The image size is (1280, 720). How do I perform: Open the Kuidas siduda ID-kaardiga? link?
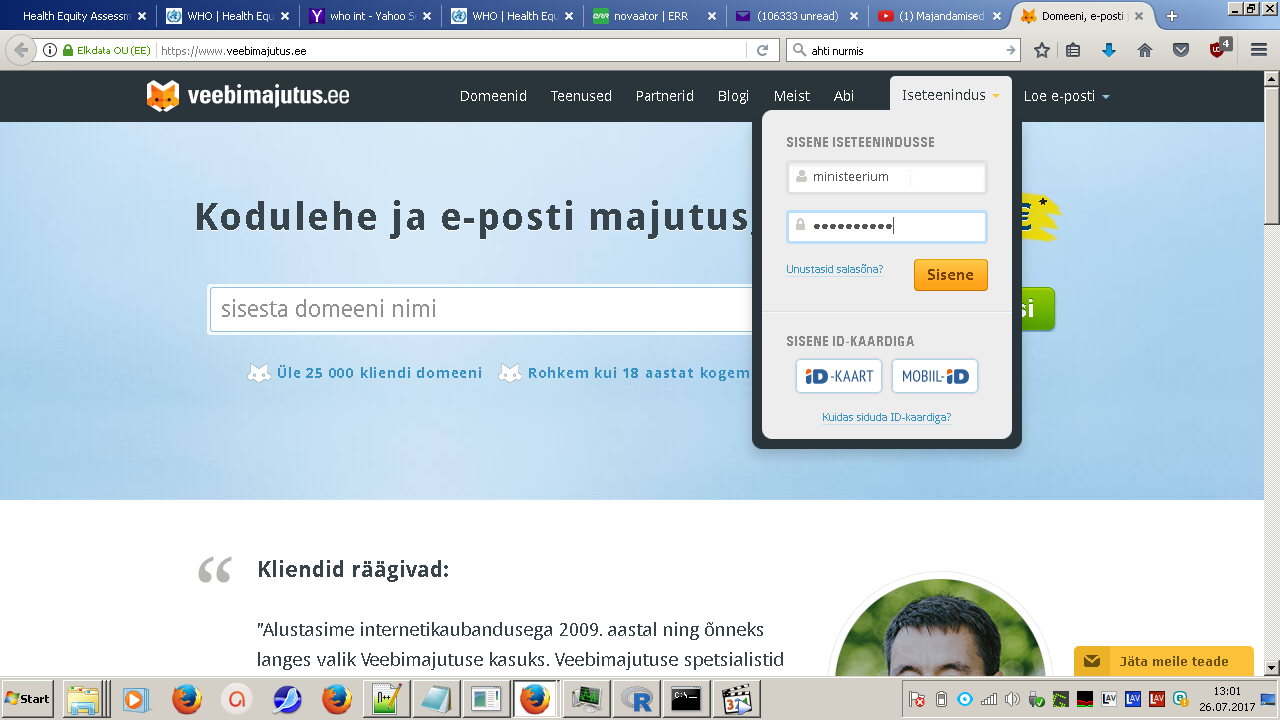tap(886, 417)
